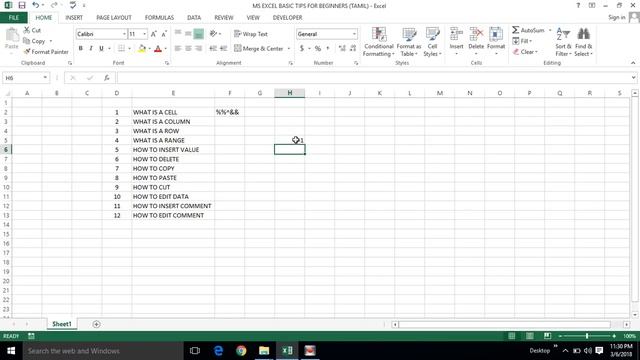Toggle Align Left button
Viewport: 640px width, 360px height.
(x=178, y=49)
